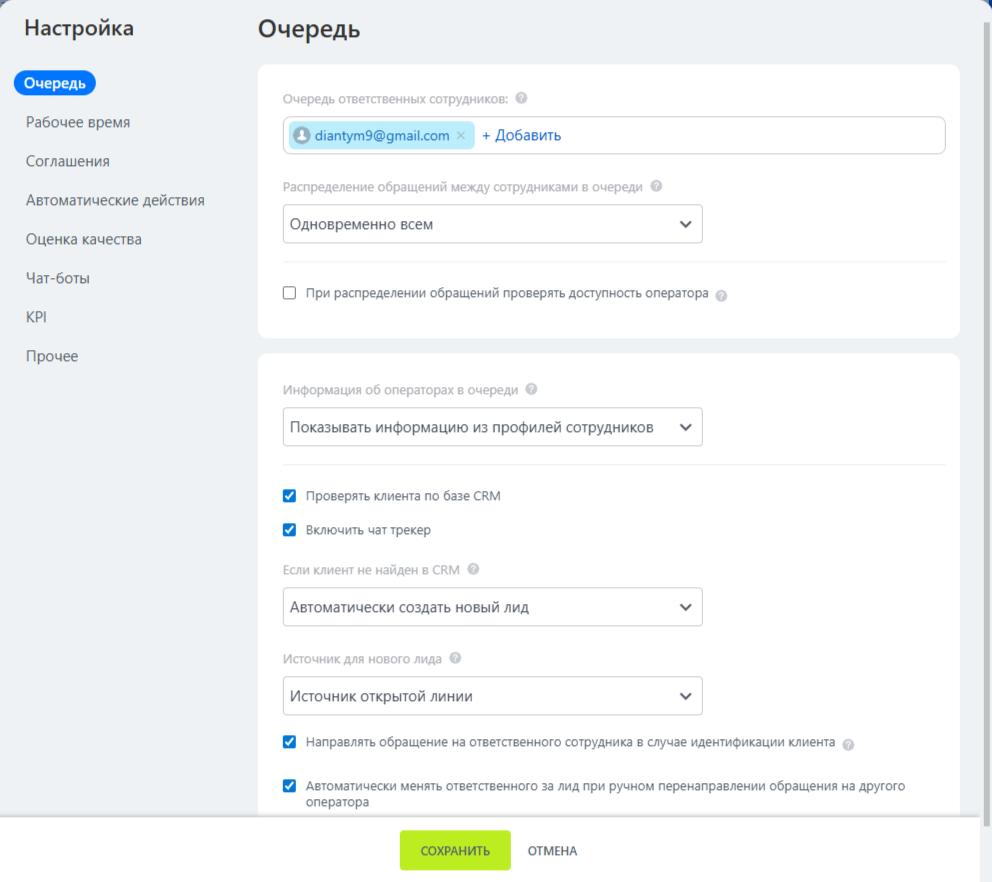
Task: Click help icon after "в случае идентификации клиента"
Action: pyautogui.click(x=848, y=744)
